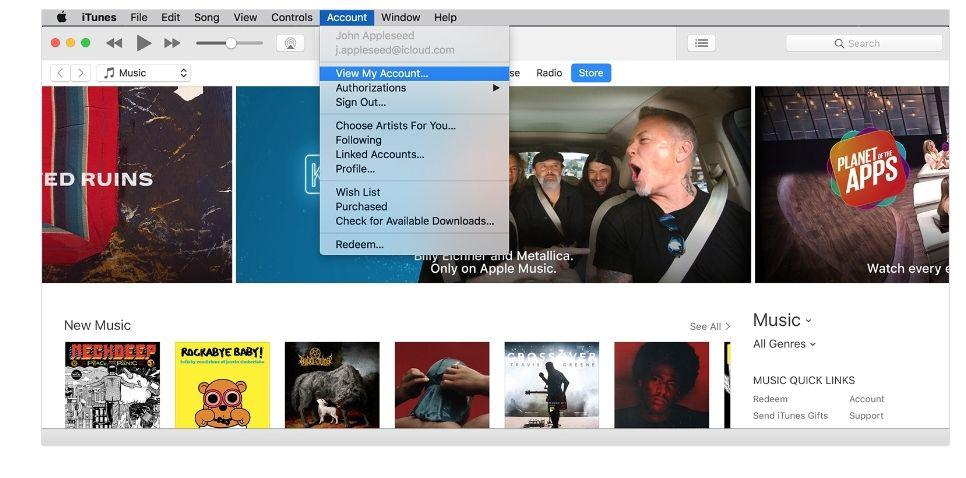Click See All for New Music
Image resolution: width=966 pixels, height=478 pixels.
click(710, 326)
